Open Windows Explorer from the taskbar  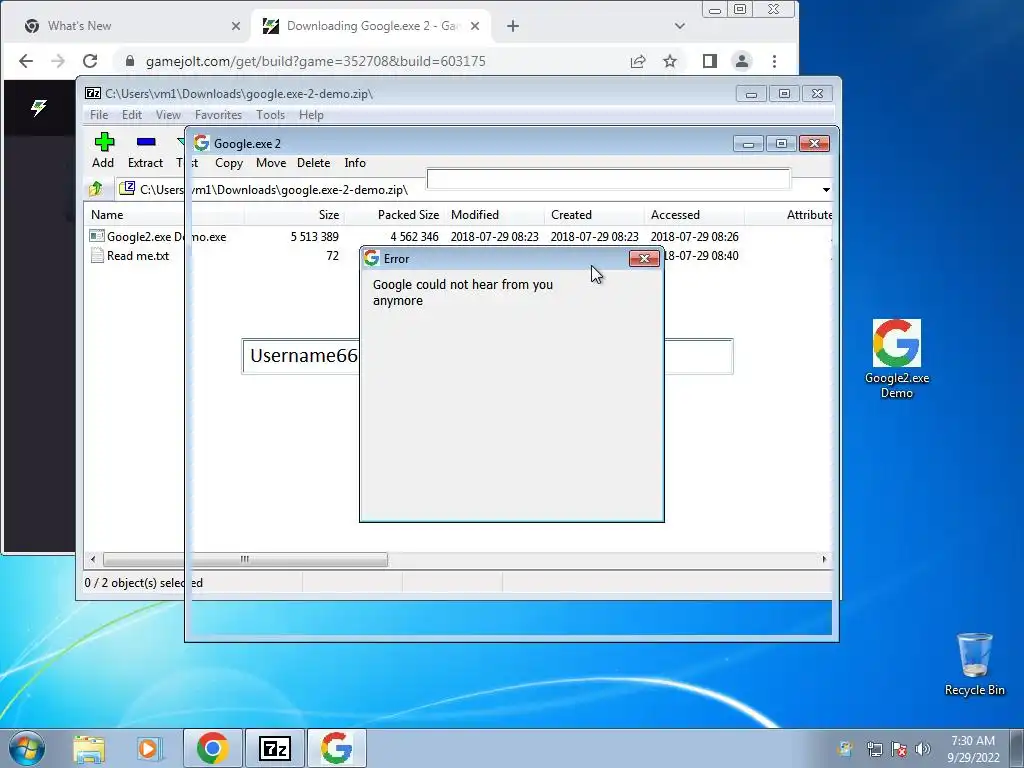[89, 748]
